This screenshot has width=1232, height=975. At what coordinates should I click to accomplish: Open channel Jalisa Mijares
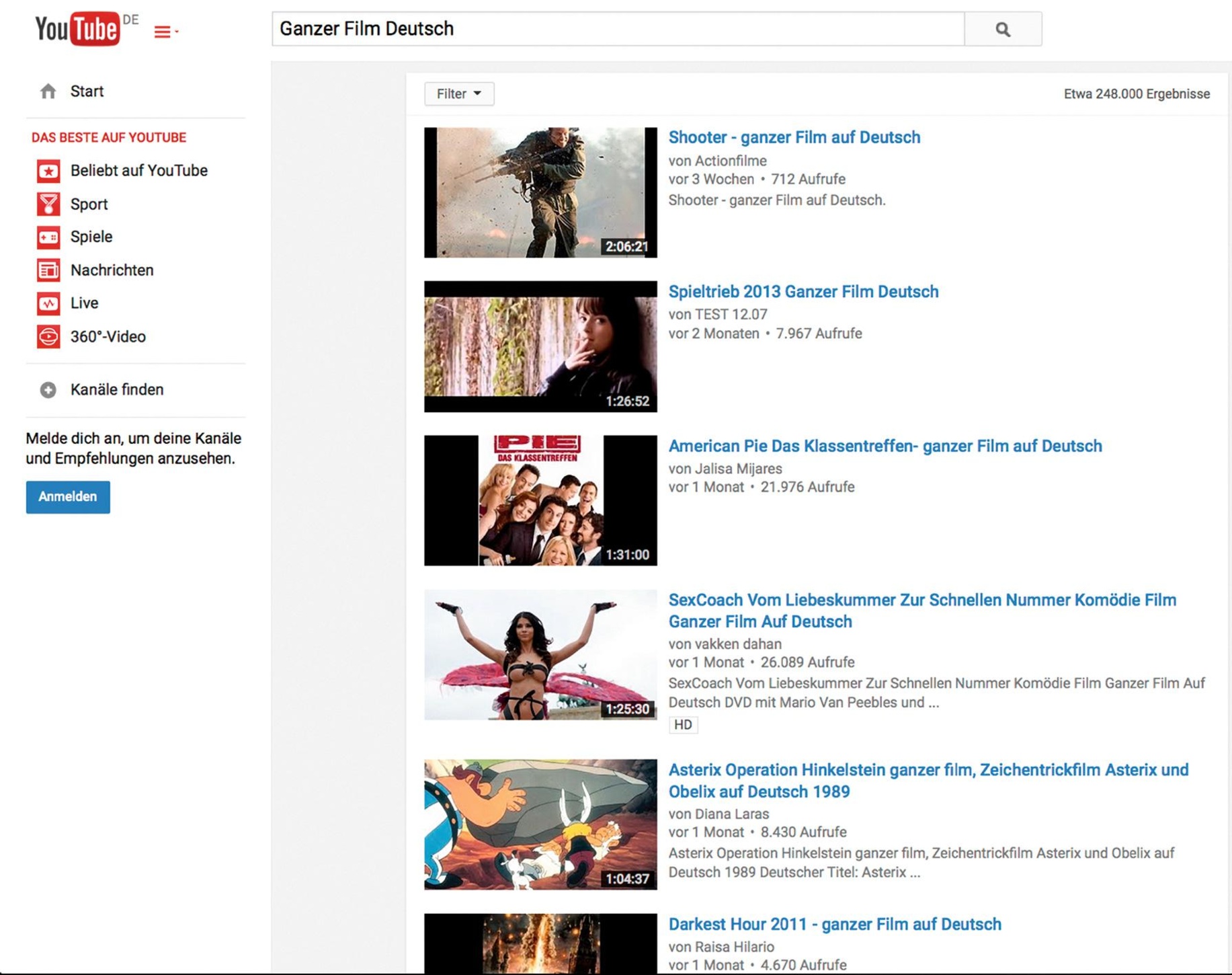coord(739,468)
